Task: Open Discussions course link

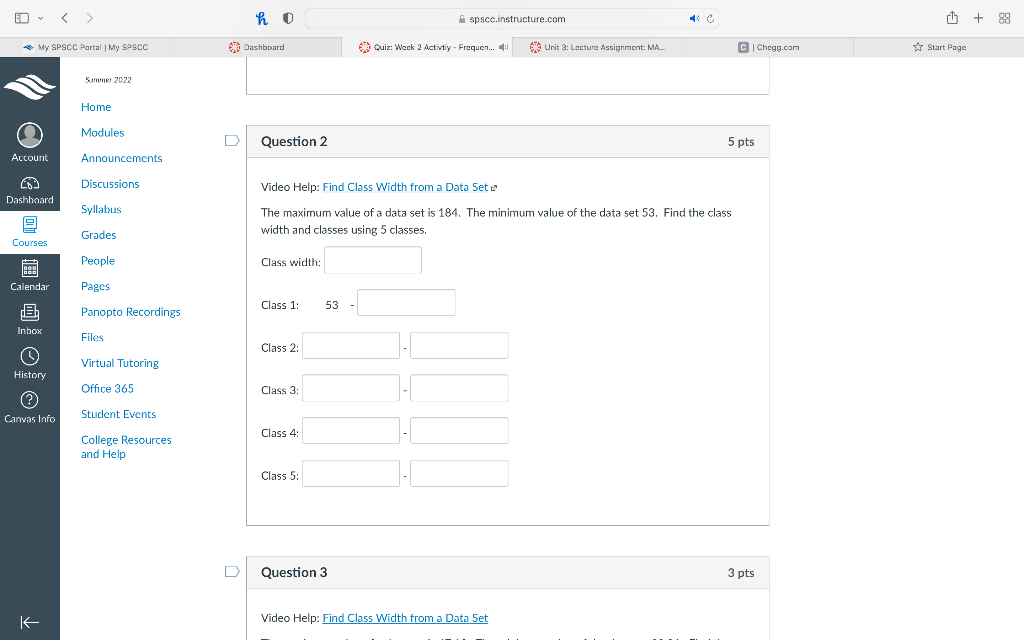Action: (110, 184)
